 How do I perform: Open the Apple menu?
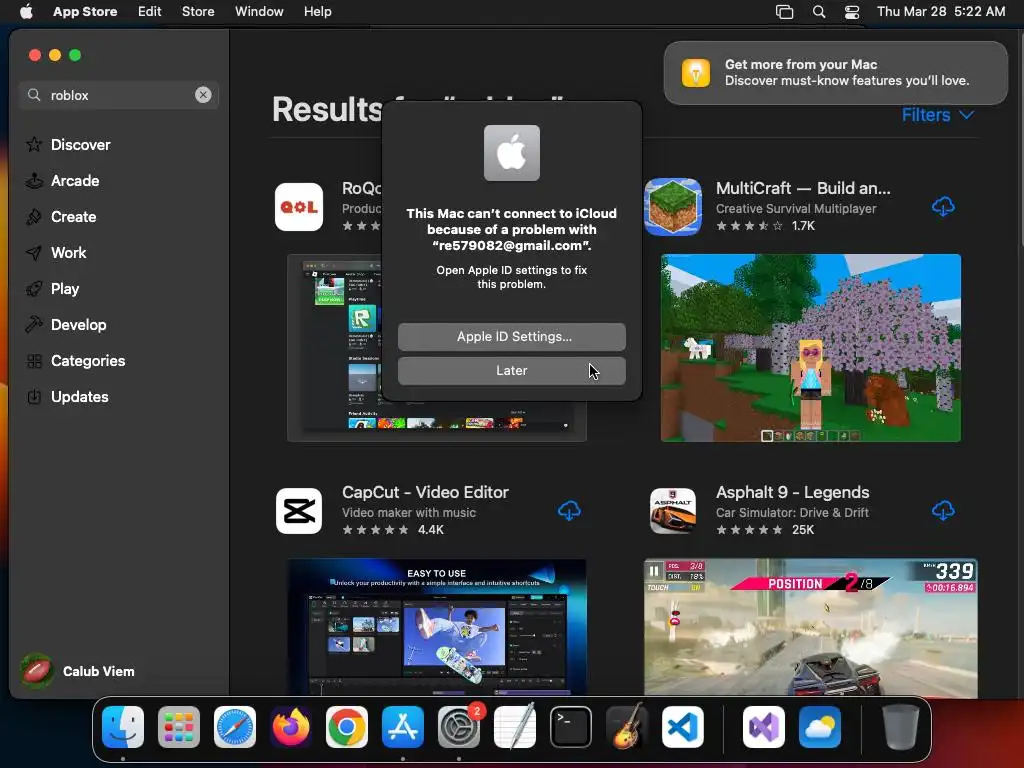pos(26,11)
